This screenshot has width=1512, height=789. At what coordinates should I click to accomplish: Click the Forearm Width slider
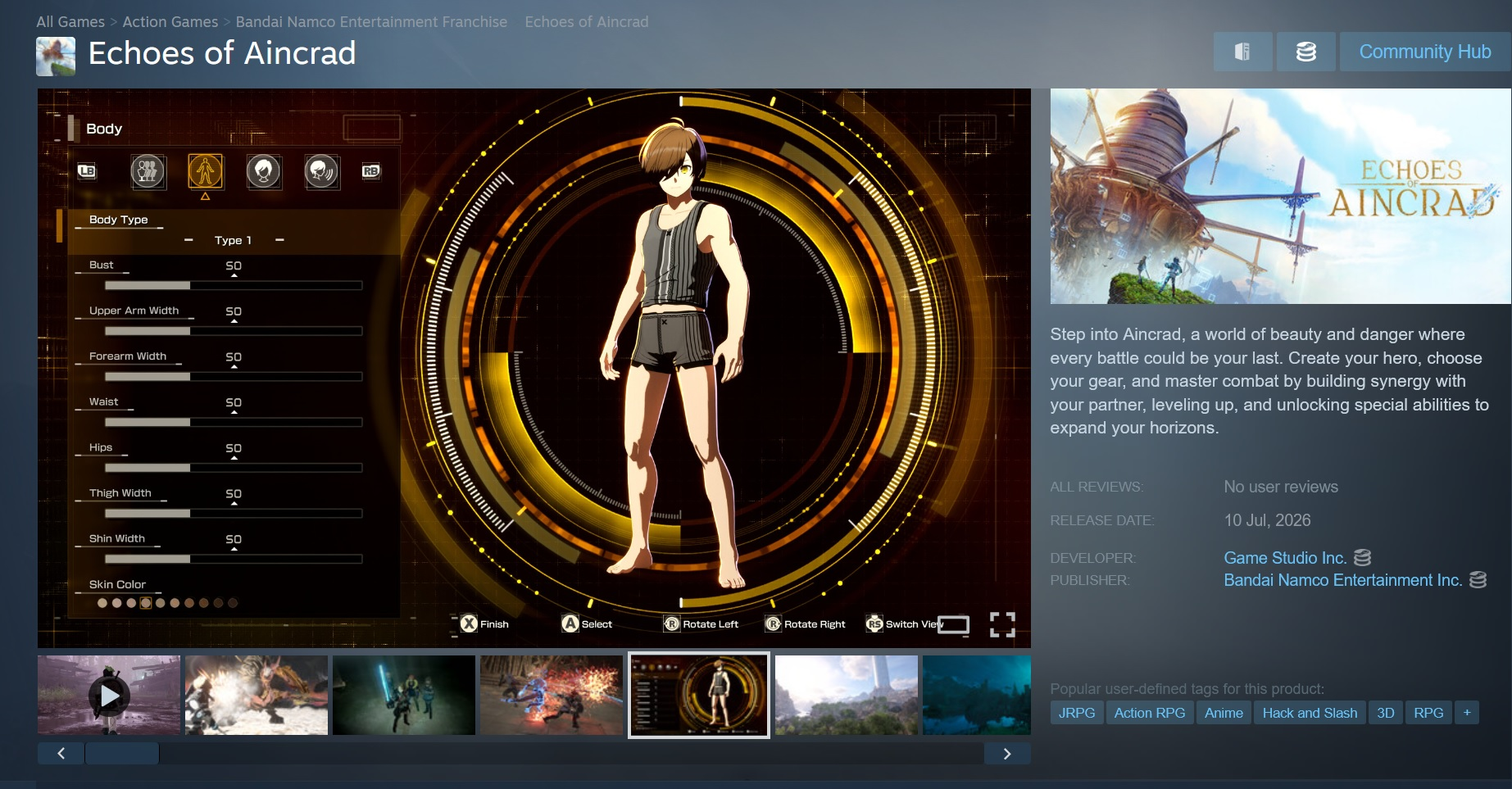tap(234, 377)
